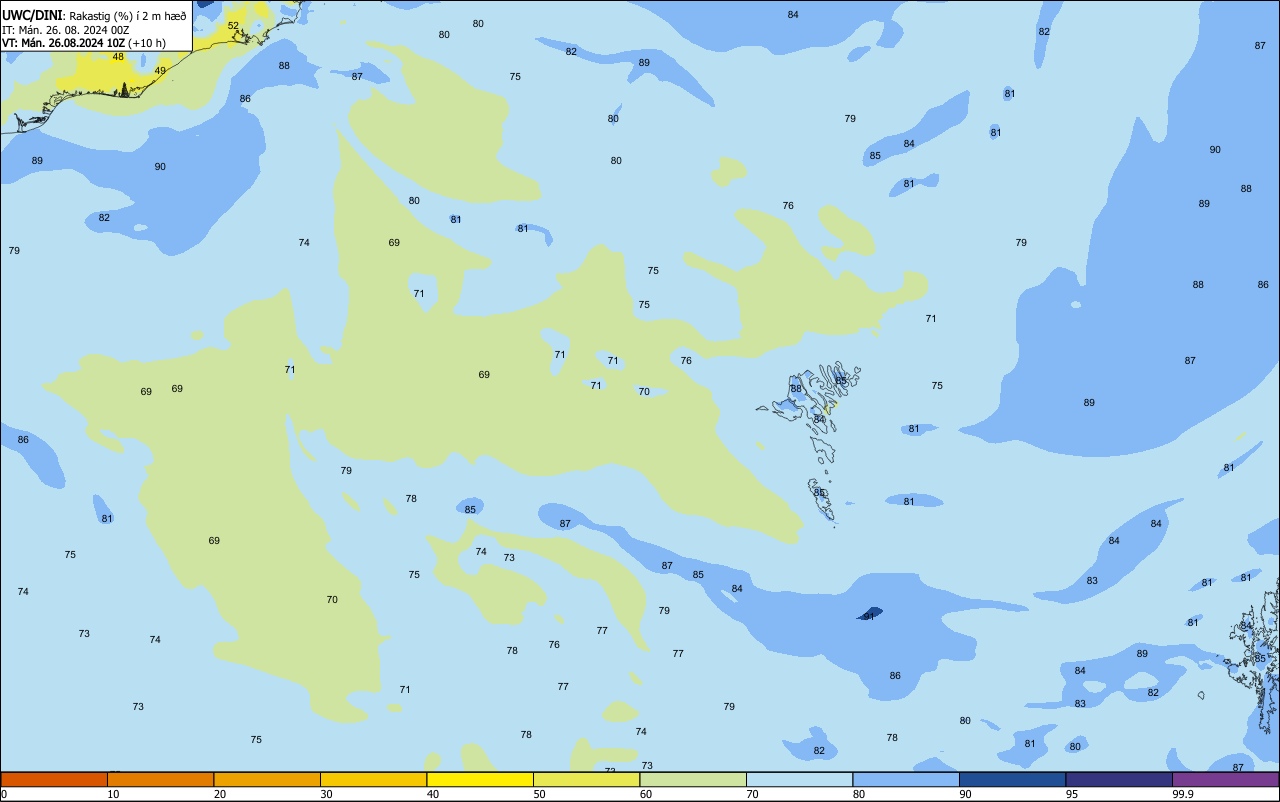Click the 'IT: Mán. 26. 08. 2024 00Z' line
This screenshot has height=802, width=1280.
(x=66, y=30)
